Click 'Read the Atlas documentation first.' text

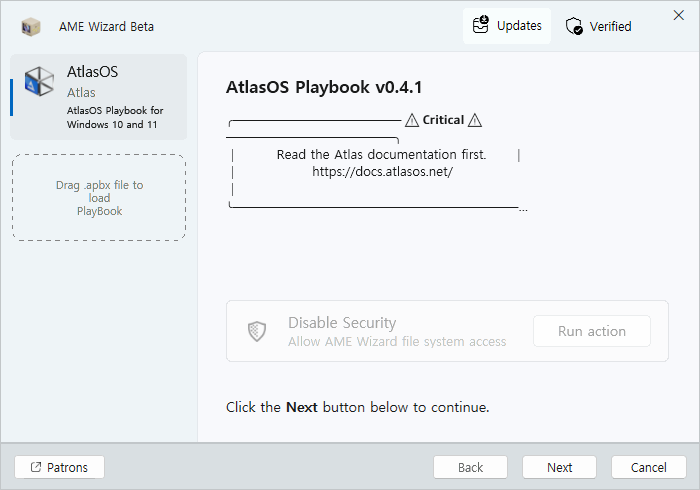pyautogui.click(x=381, y=154)
